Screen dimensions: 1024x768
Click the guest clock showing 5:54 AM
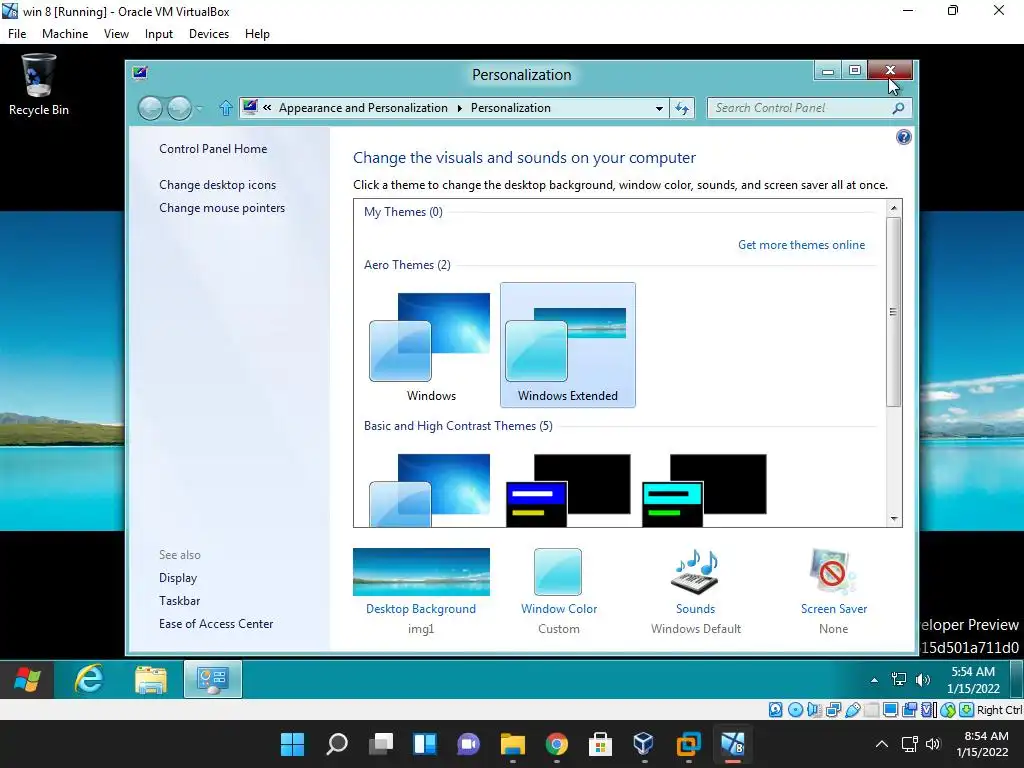[973, 680]
